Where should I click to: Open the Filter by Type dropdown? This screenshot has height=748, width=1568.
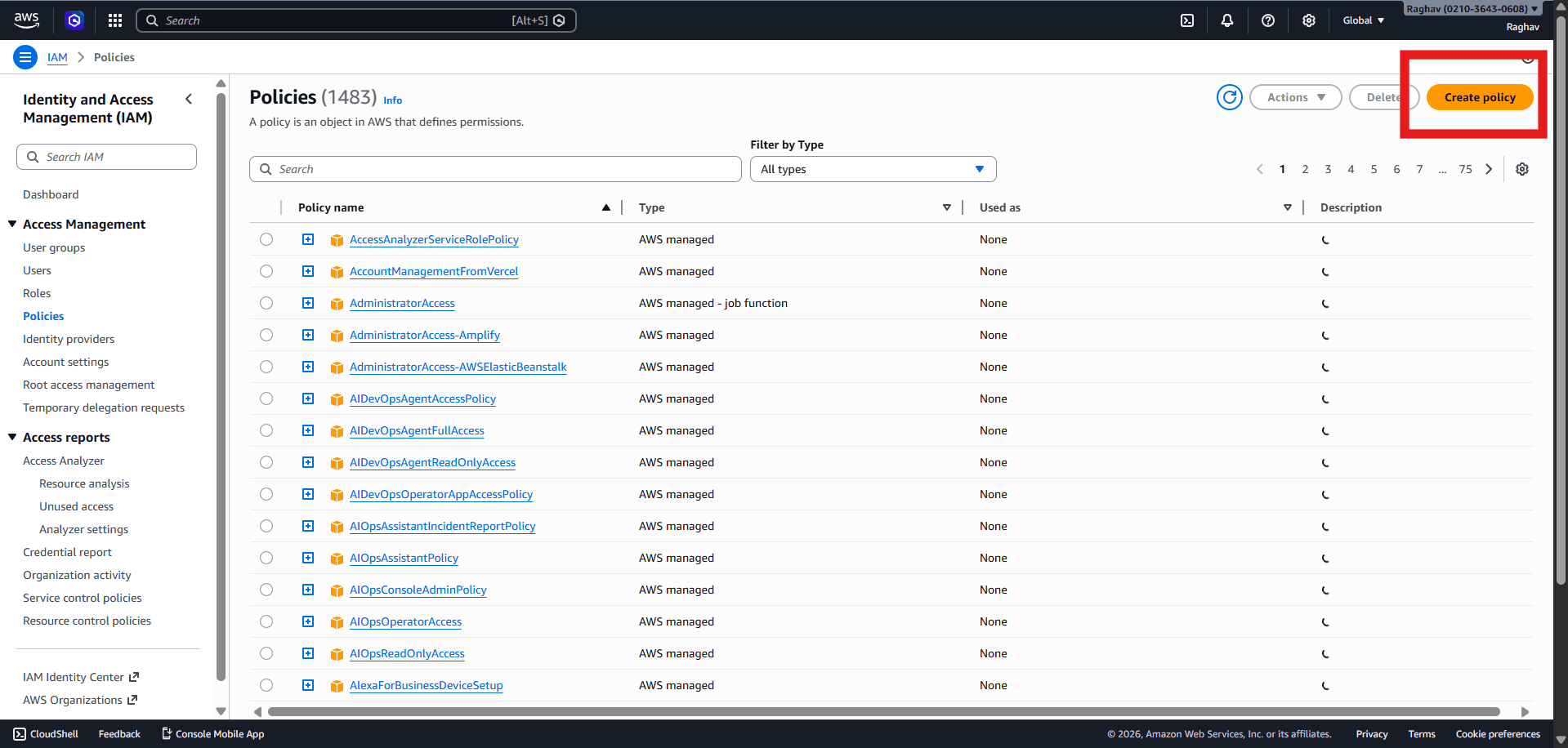873,169
